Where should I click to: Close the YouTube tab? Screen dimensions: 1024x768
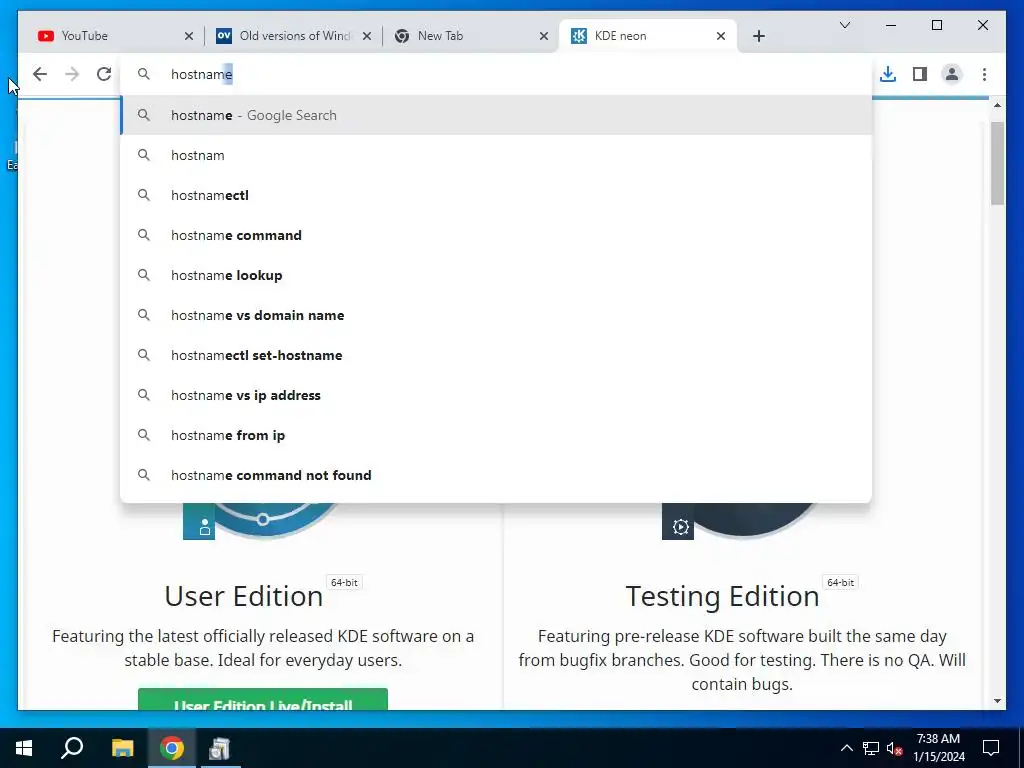(189, 36)
